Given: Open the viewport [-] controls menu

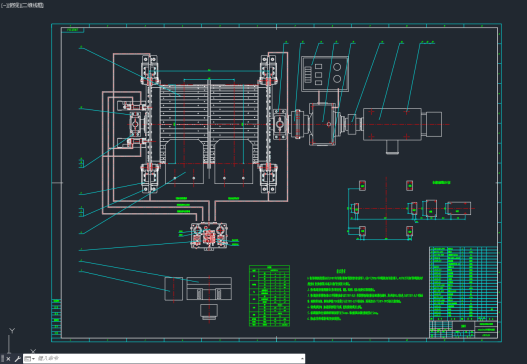Looking at the screenshot, I should click(x=3, y=5).
